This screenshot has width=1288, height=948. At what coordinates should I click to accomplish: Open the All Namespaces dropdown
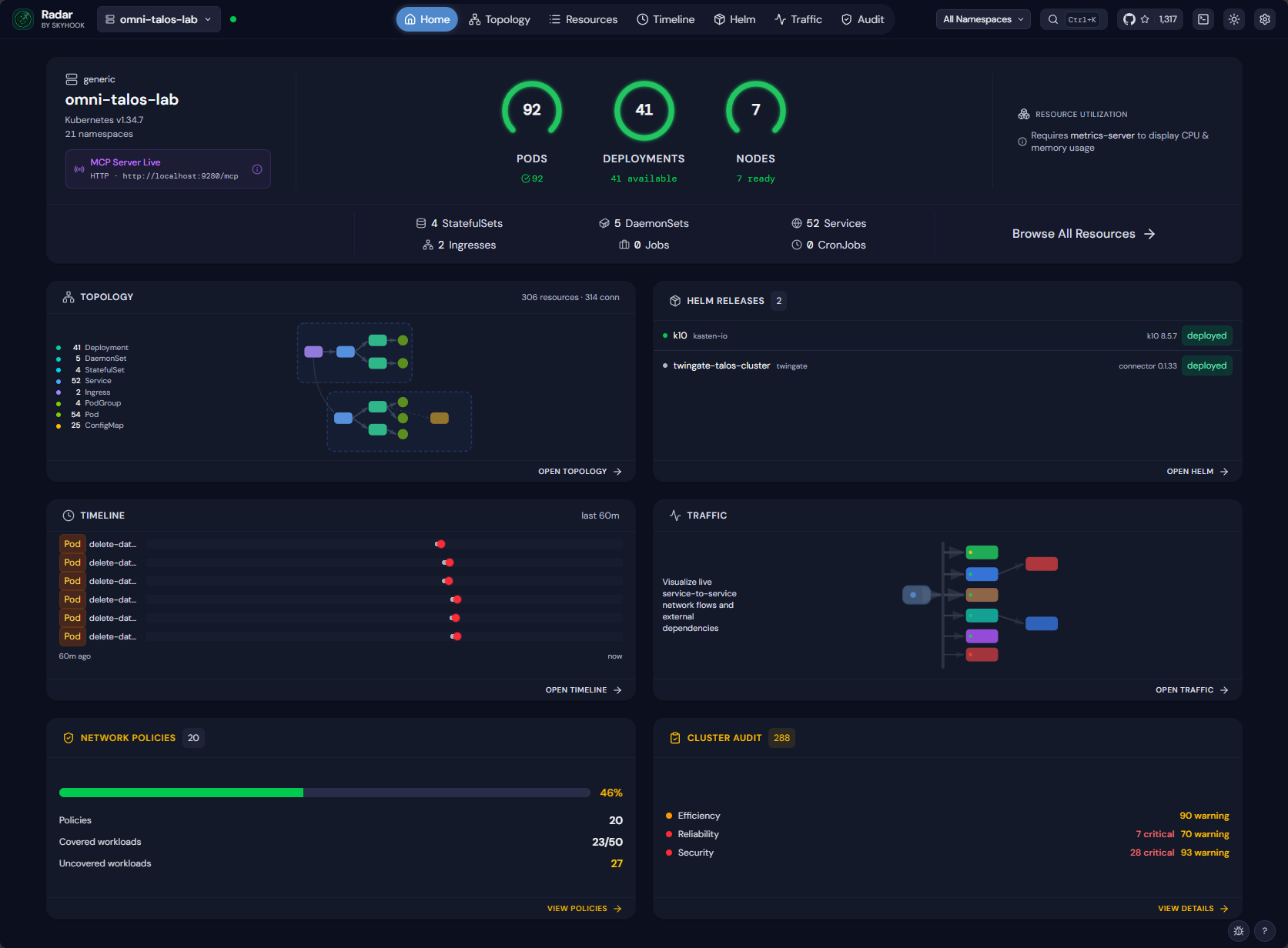pyautogui.click(x=983, y=19)
